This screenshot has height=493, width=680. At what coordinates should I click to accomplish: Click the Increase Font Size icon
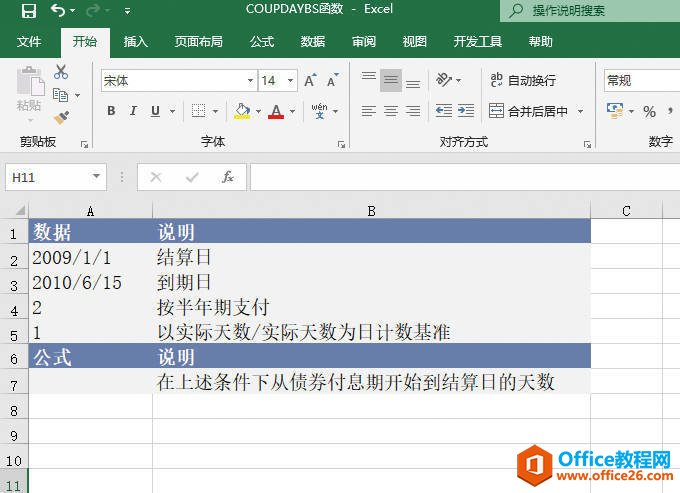pyautogui.click(x=311, y=80)
